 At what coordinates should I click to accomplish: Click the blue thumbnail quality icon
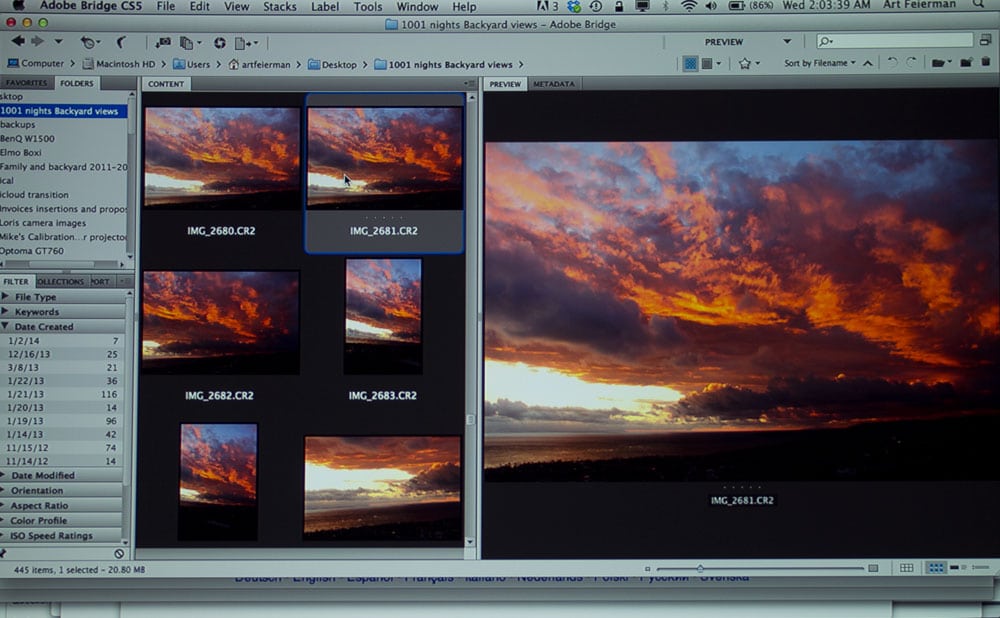(690, 64)
